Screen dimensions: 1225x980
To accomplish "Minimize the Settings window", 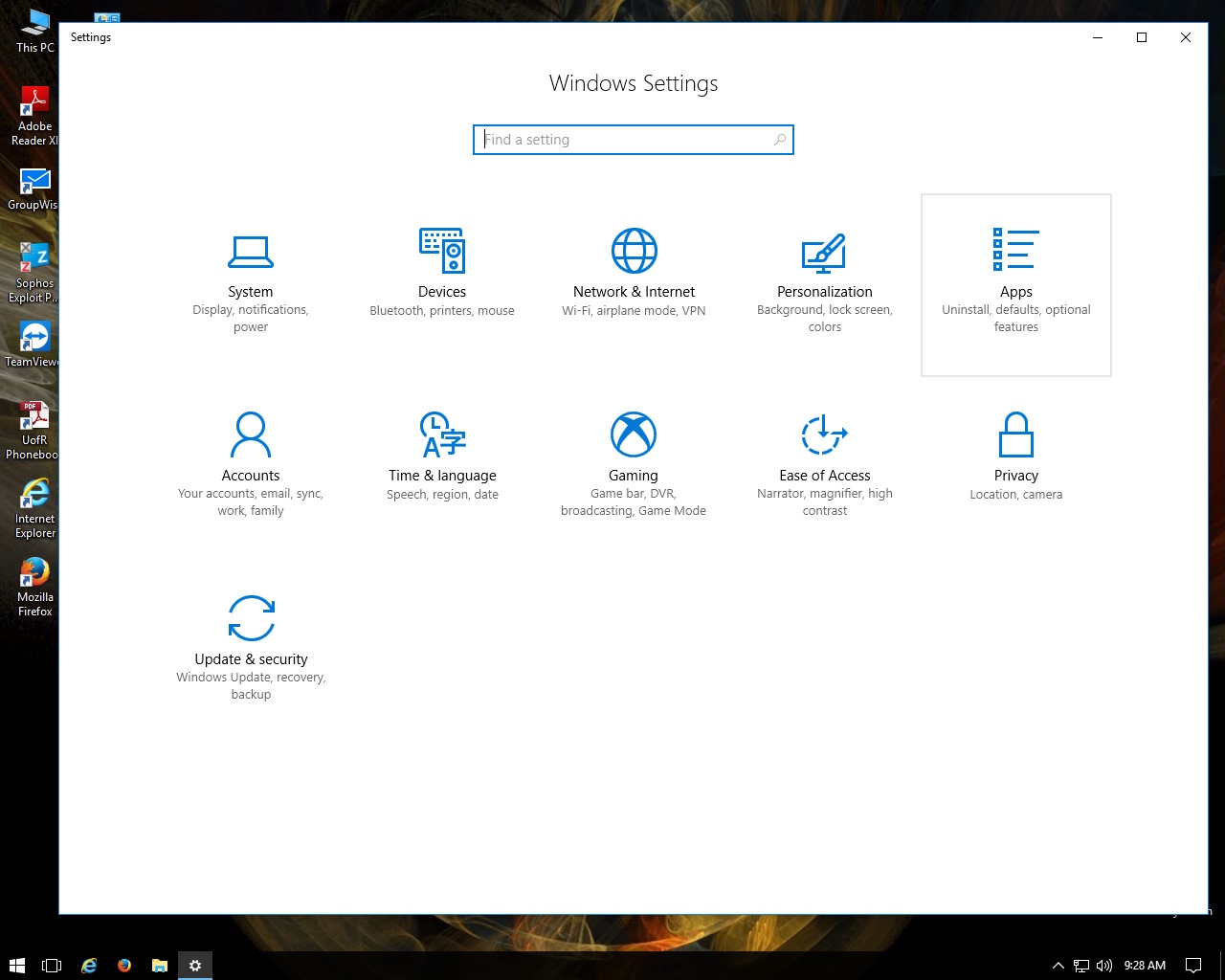I will [x=1098, y=37].
